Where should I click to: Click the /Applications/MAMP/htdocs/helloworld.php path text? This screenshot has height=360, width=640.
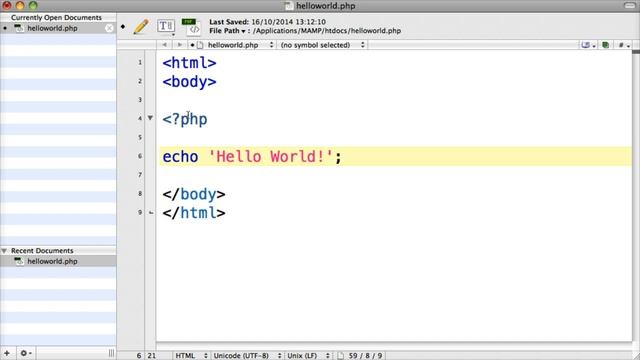point(327,31)
